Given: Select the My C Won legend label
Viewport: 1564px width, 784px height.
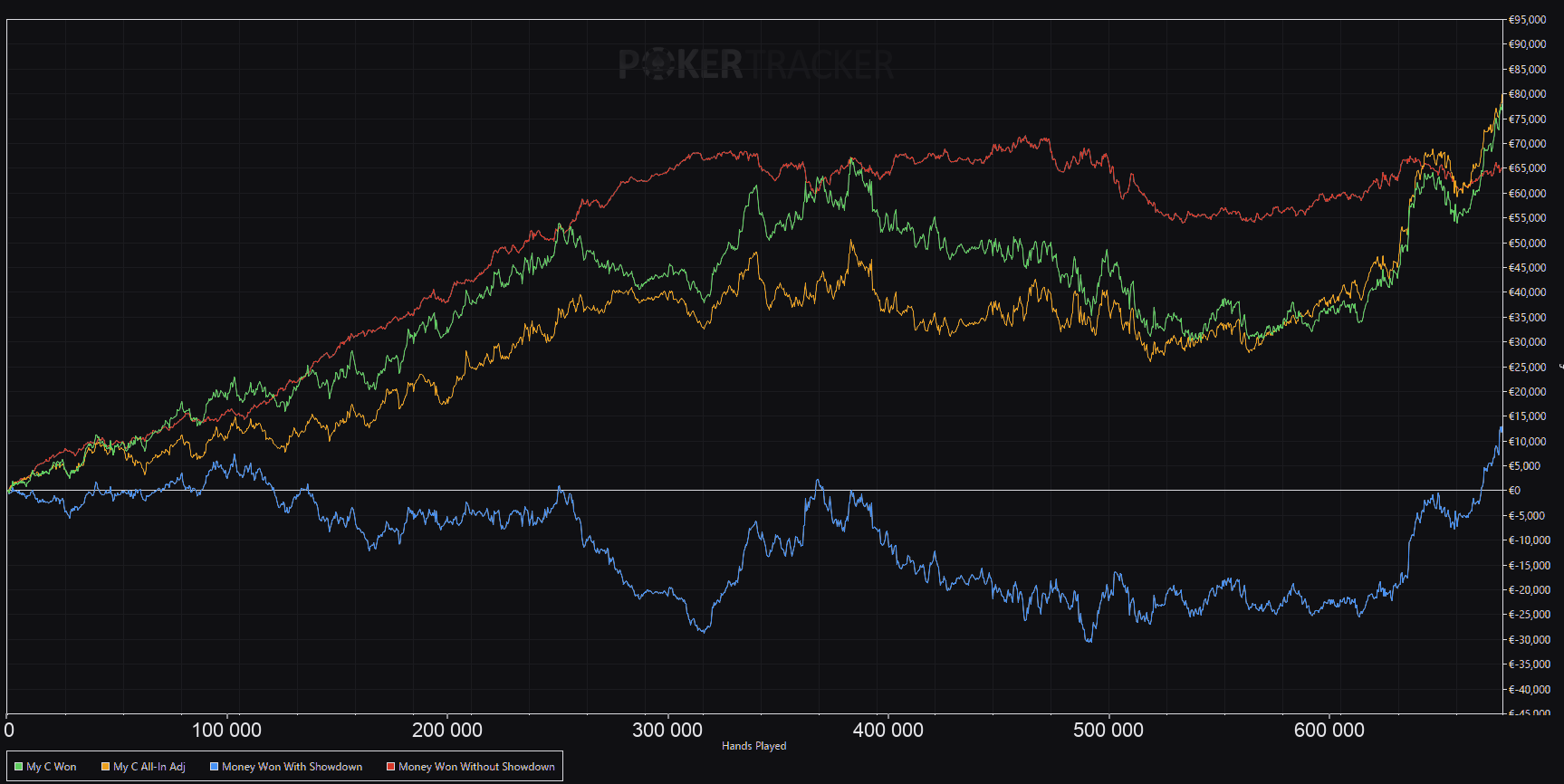Looking at the screenshot, I should [x=52, y=767].
